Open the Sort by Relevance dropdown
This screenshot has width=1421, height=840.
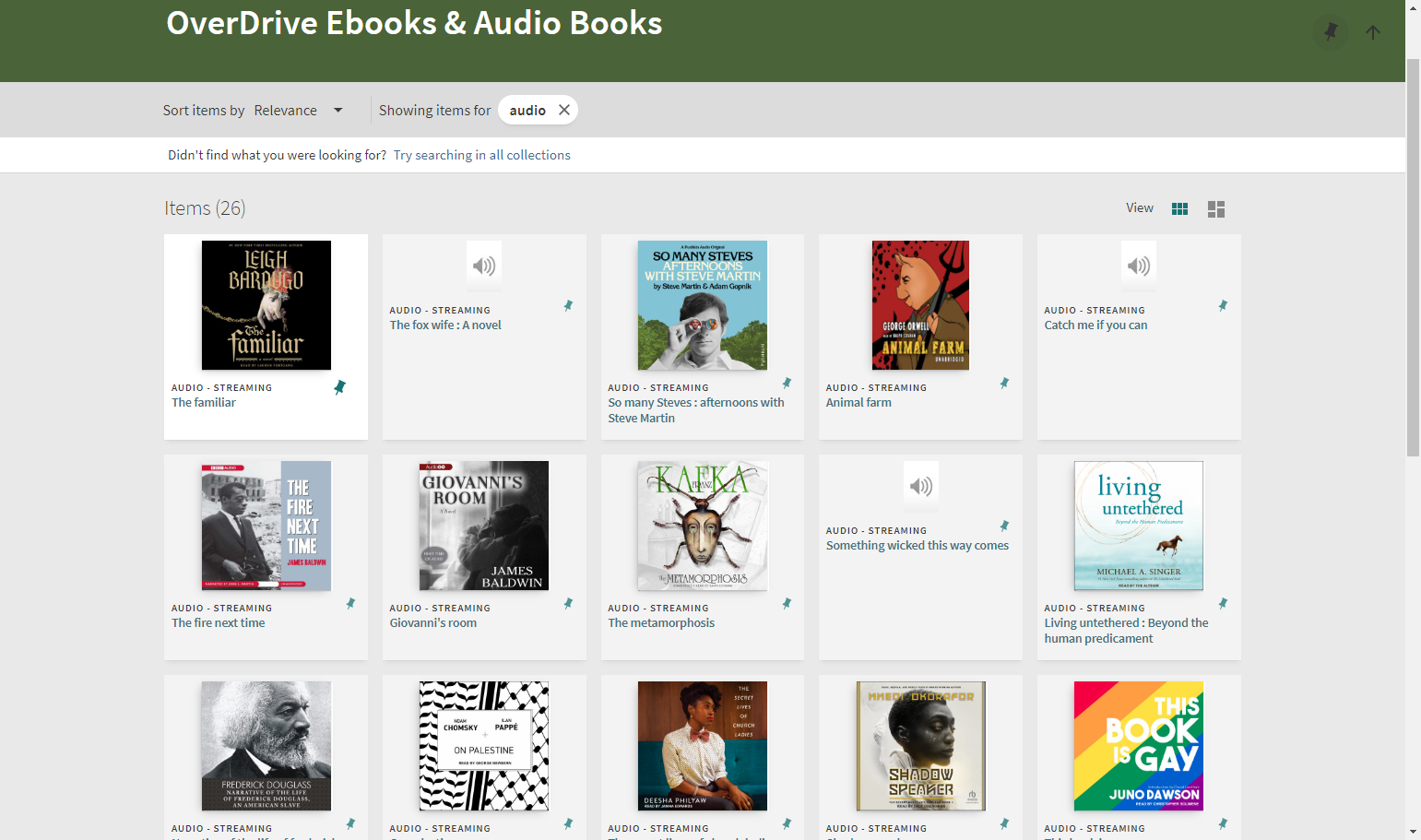click(298, 111)
